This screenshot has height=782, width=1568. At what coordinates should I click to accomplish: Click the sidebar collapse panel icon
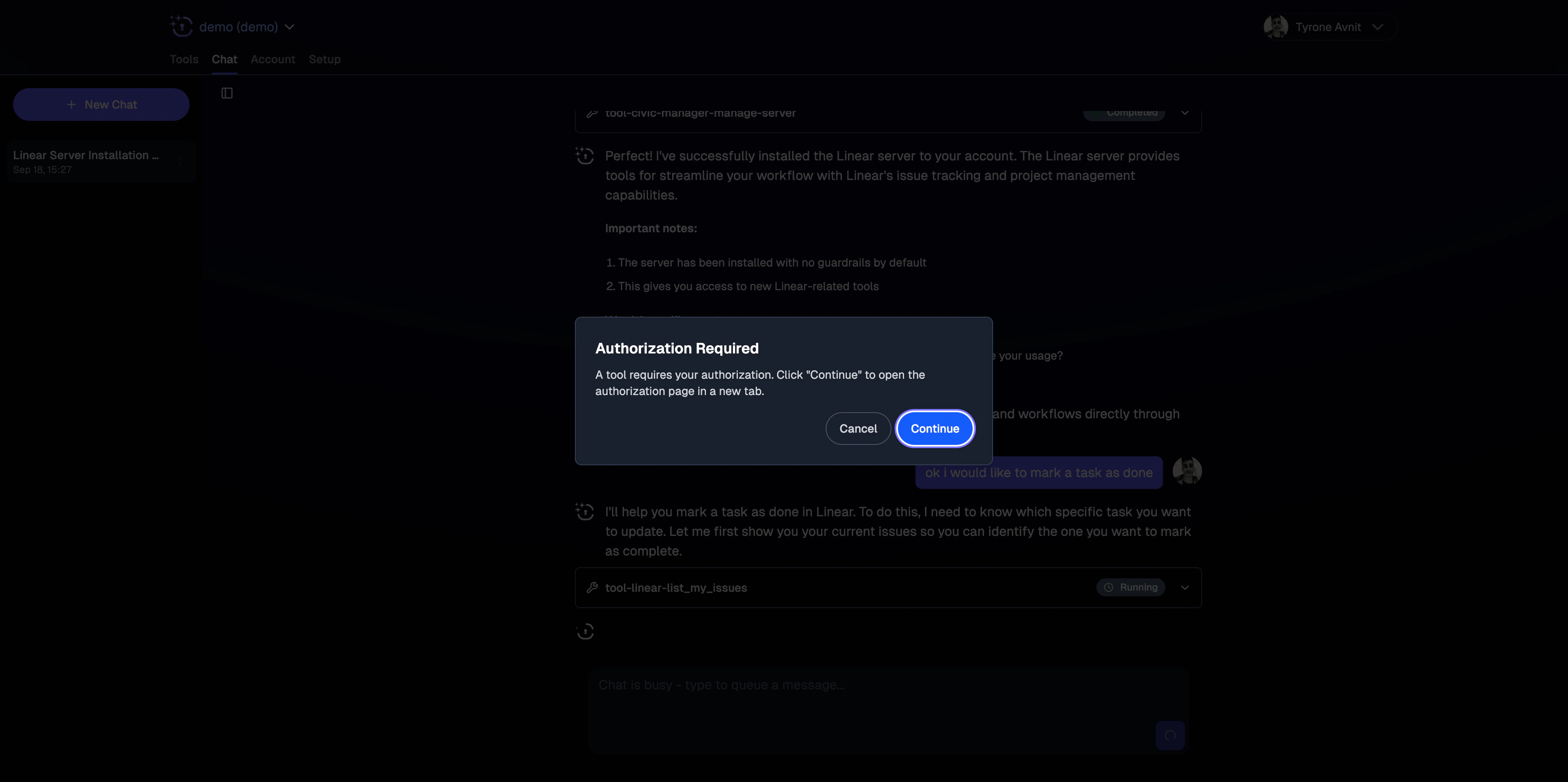[x=227, y=93]
